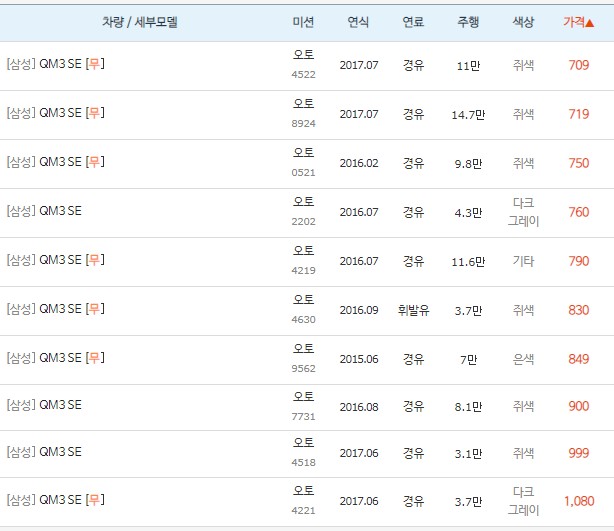Open QM3 SE listing with plate 2202
This screenshot has height=531, width=614.
coord(44,211)
